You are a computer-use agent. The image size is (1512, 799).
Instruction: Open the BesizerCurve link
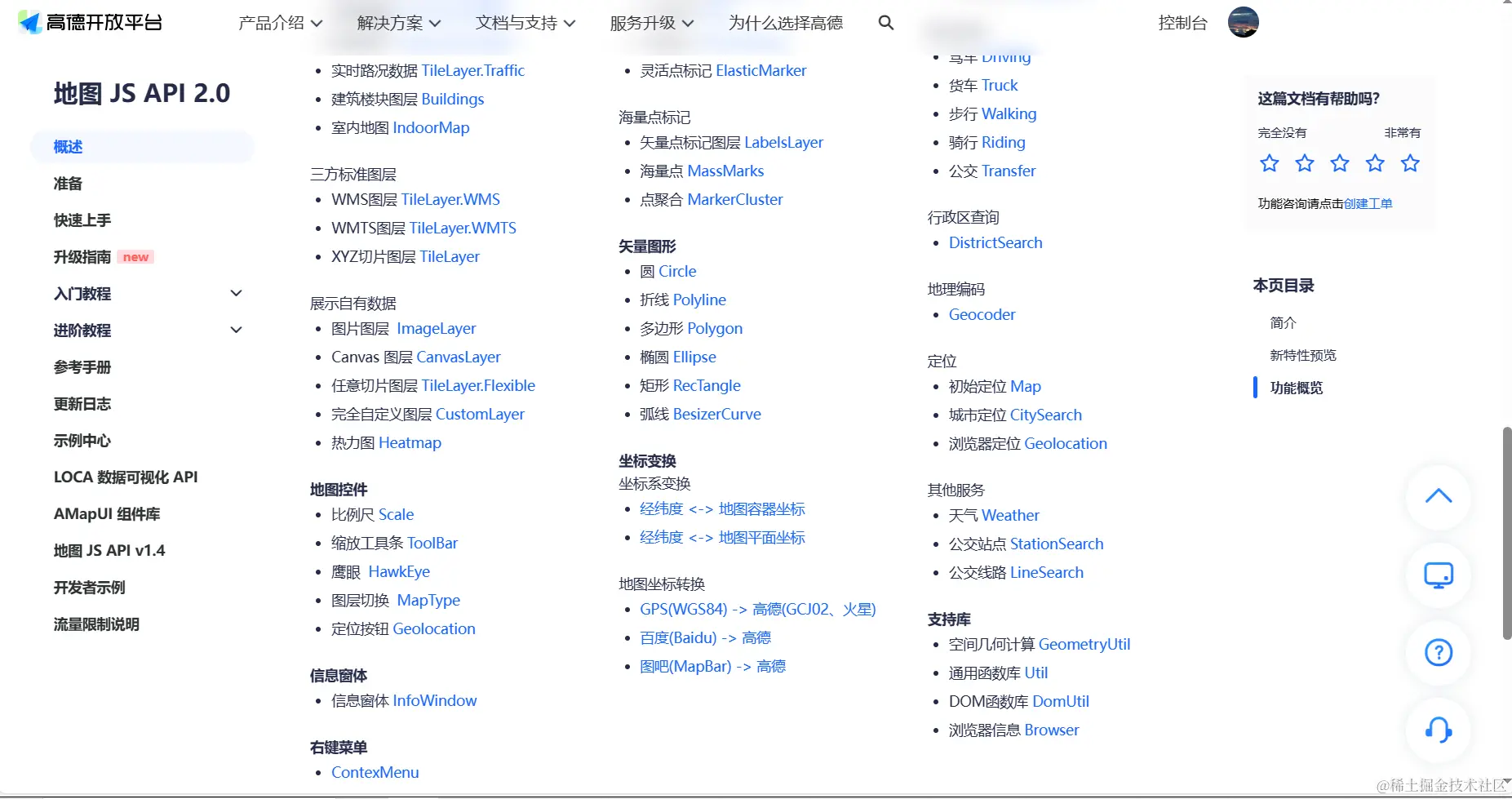click(717, 414)
